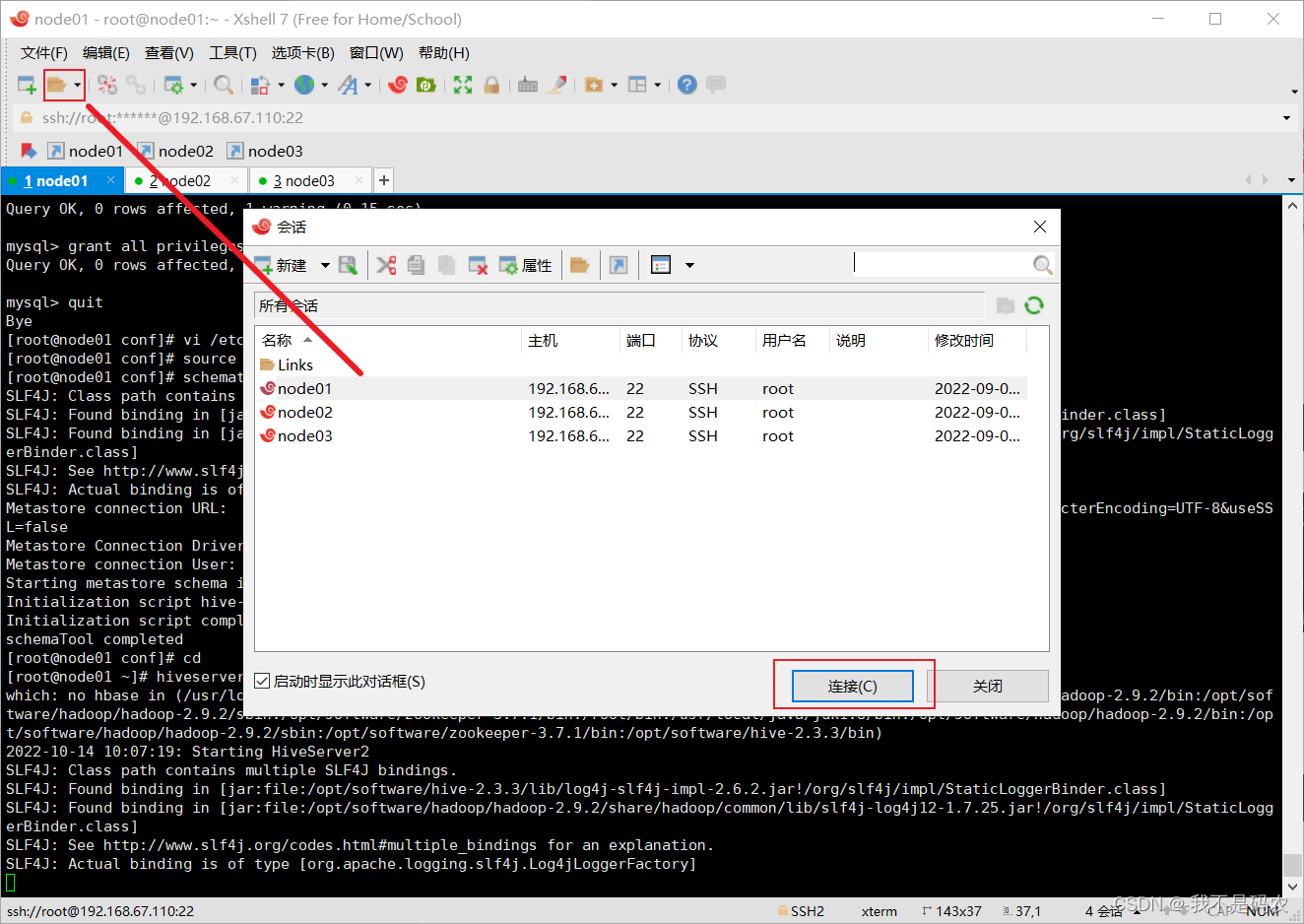Select the highlight pen toolbar icon

coord(557,85)
